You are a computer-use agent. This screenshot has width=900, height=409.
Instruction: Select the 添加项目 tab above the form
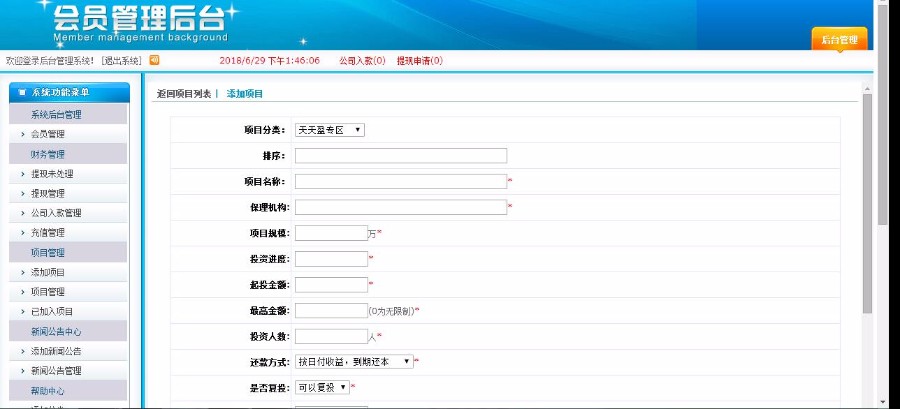tap(245, 94)
